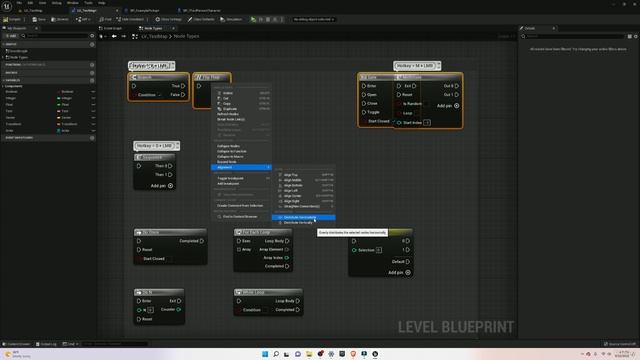Viewport: 640px width, 360px height.
Task: Click the Compile button in toolbar
Action: (x=12, y=19)
